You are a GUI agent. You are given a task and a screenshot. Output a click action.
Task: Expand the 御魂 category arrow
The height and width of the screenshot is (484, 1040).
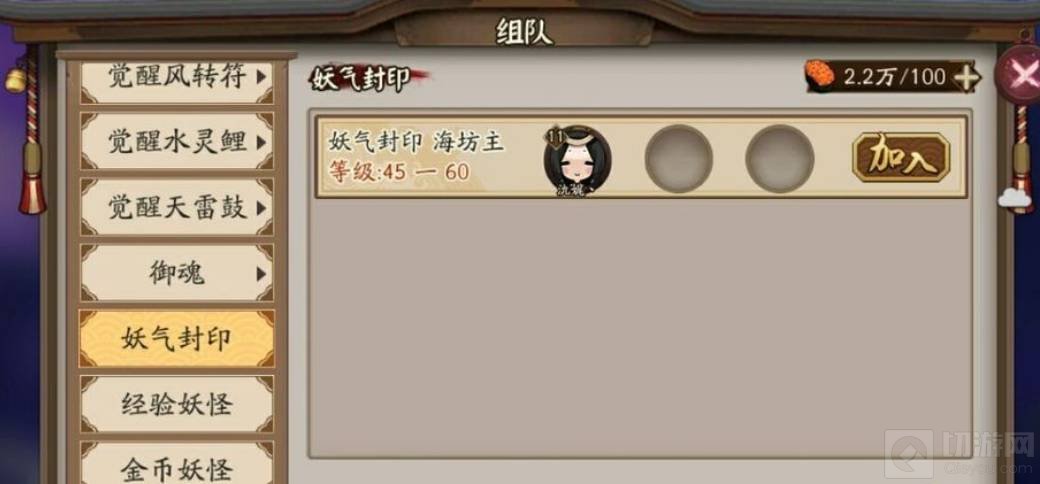pos(262,274)
